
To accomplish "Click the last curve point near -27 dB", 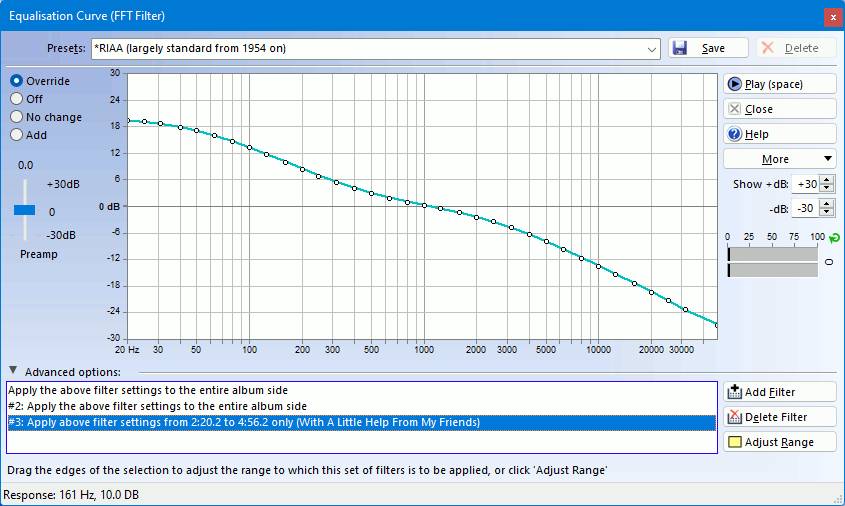I will tap(716, 325).
